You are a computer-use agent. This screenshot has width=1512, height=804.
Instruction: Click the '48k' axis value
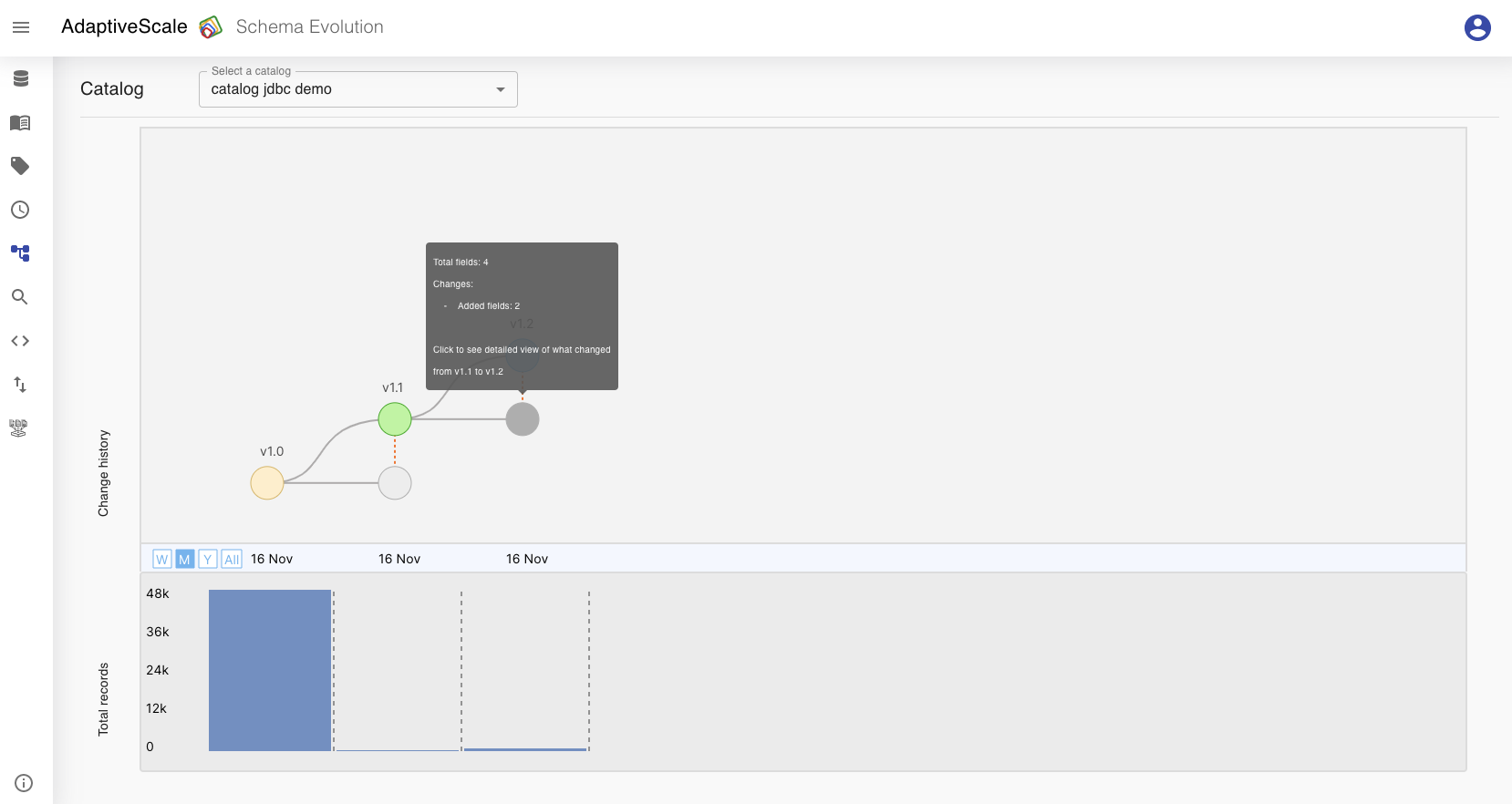point(158,593)
